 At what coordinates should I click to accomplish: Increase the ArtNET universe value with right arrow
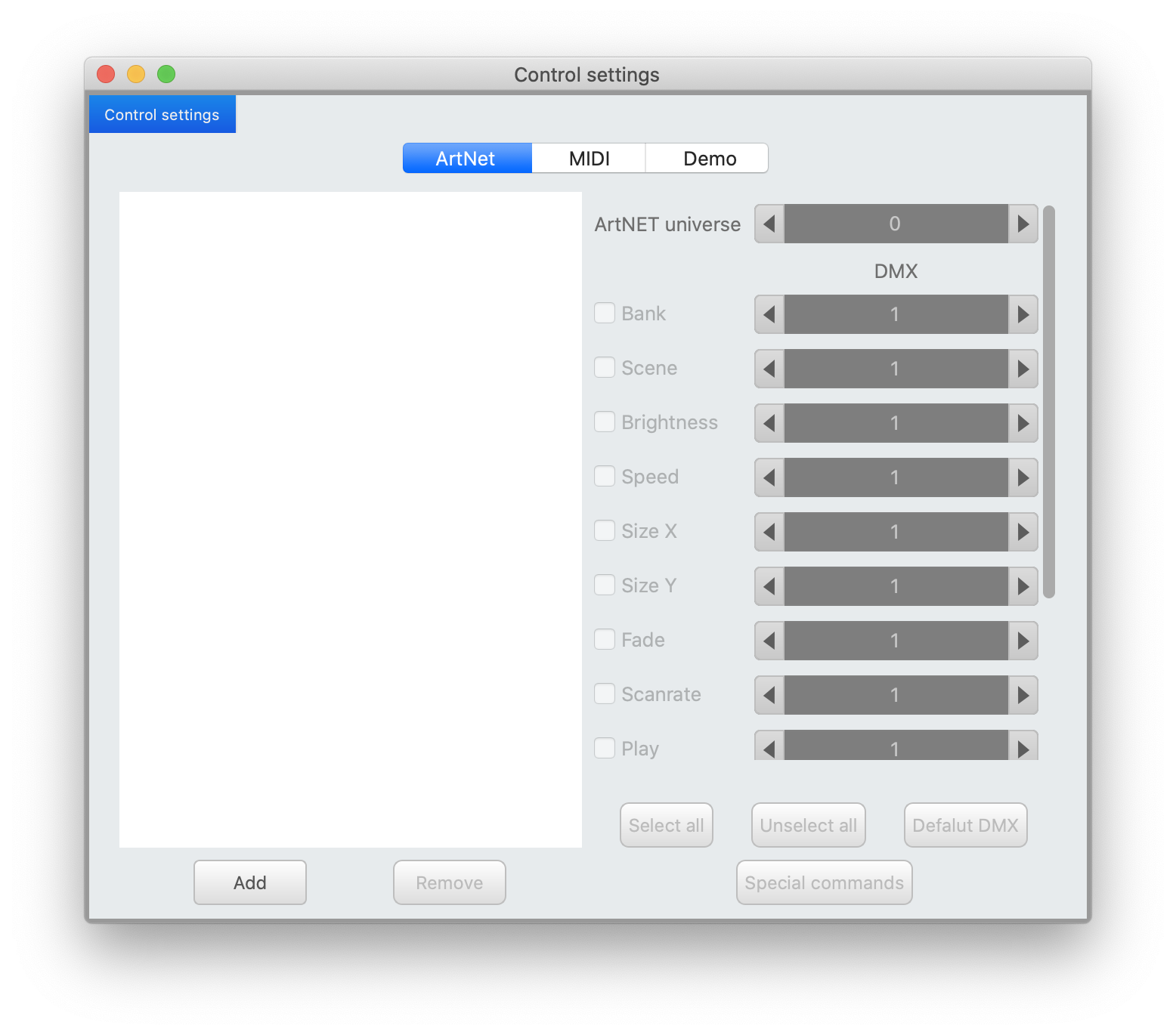[x=1023, y=224]
